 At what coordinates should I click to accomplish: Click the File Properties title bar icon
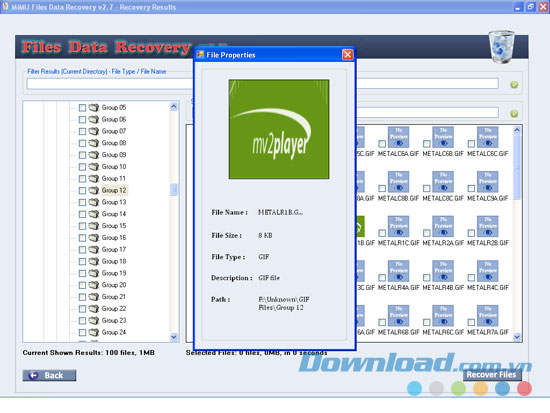click(x=200, y=55)
